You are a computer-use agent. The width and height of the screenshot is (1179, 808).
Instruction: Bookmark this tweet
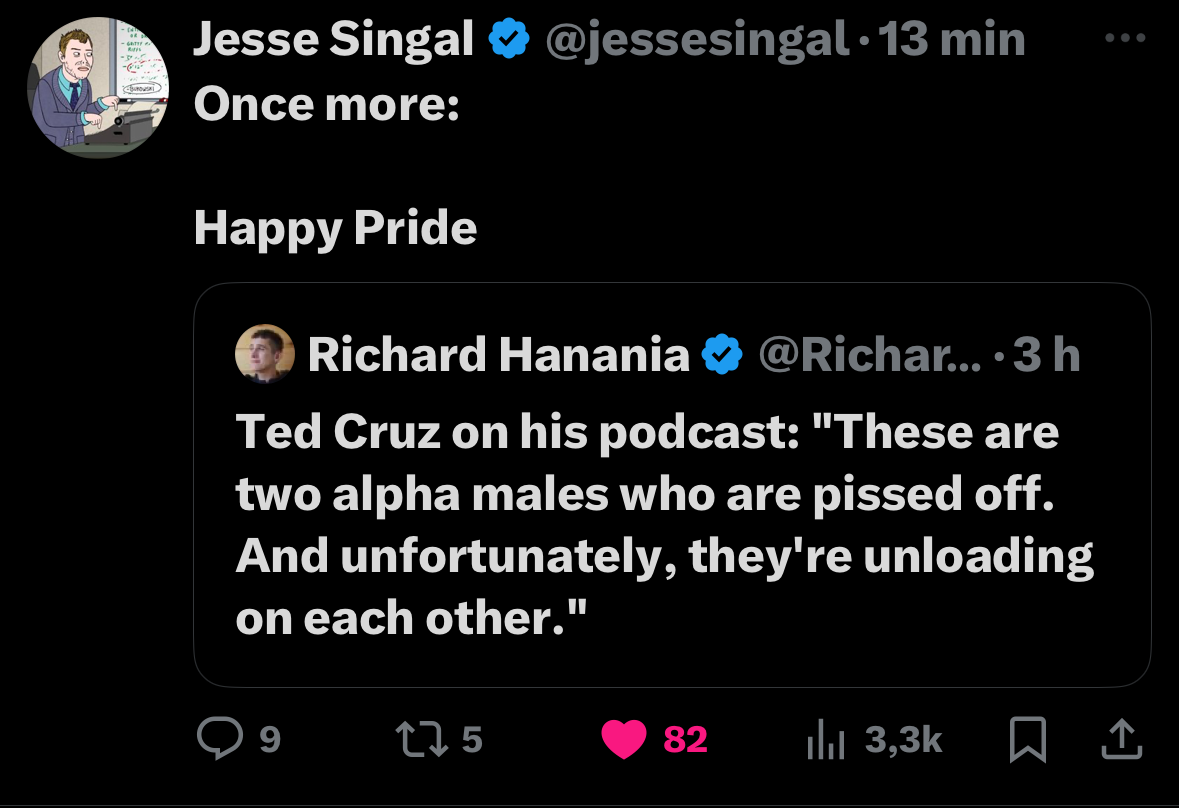pyautogui.click(x=1027, y=740)
